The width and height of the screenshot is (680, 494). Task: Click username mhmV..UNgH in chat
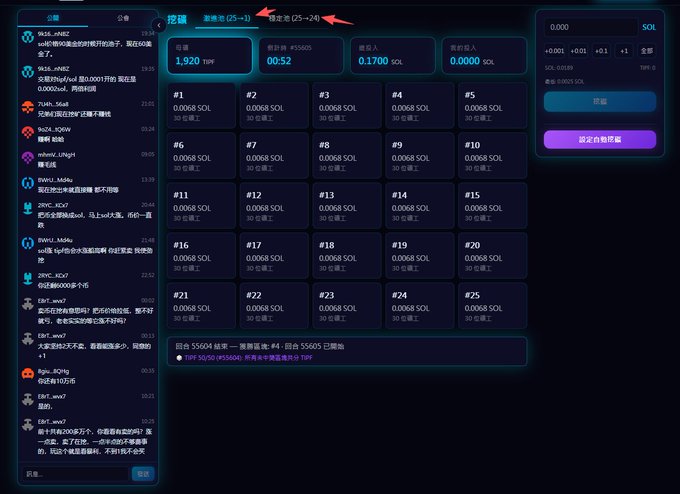(x=56, y=154)
